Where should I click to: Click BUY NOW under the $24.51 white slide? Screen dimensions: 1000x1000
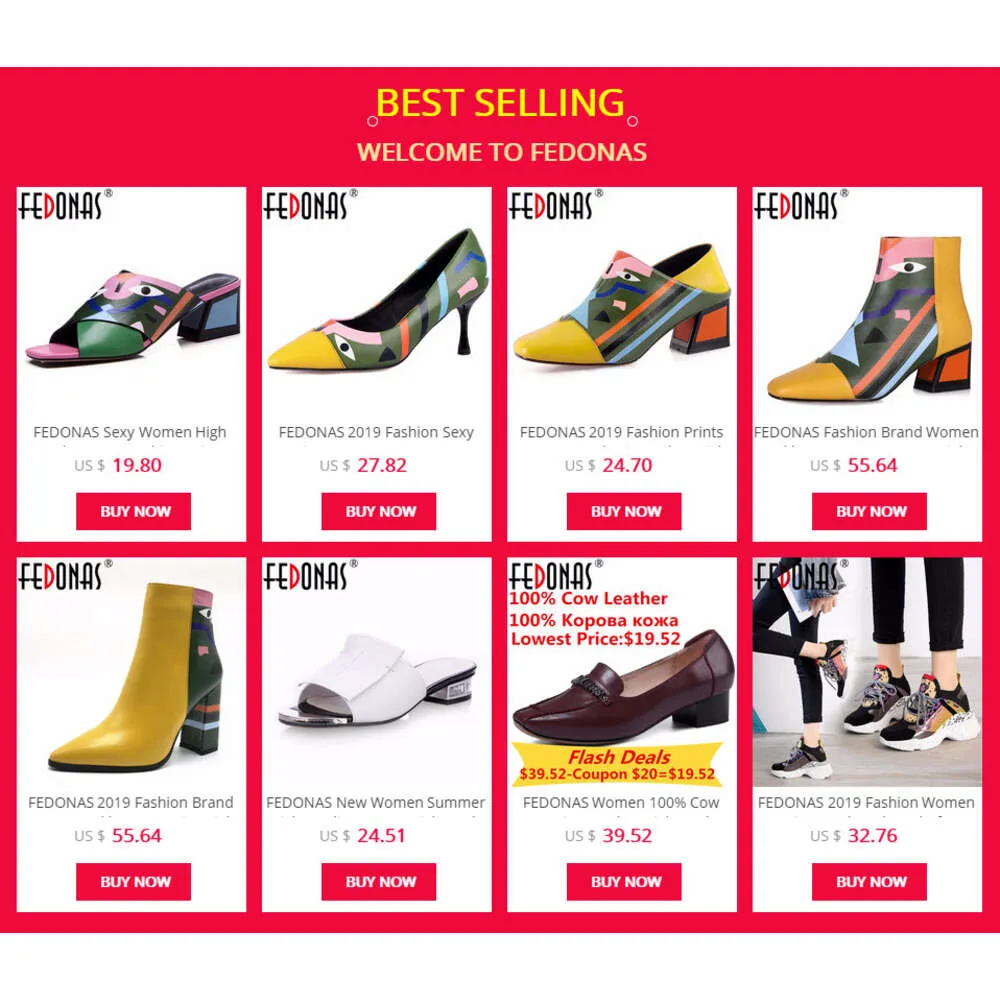click(379, 881)
